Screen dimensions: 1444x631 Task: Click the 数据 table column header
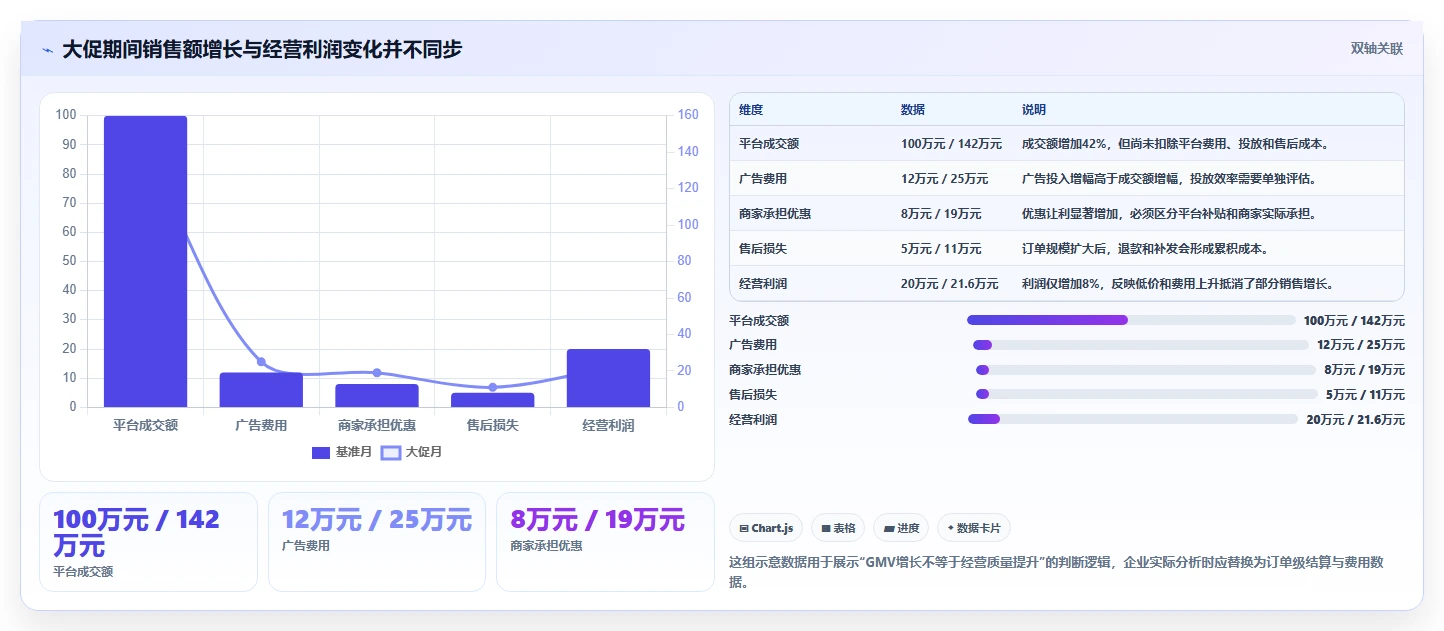913,110
